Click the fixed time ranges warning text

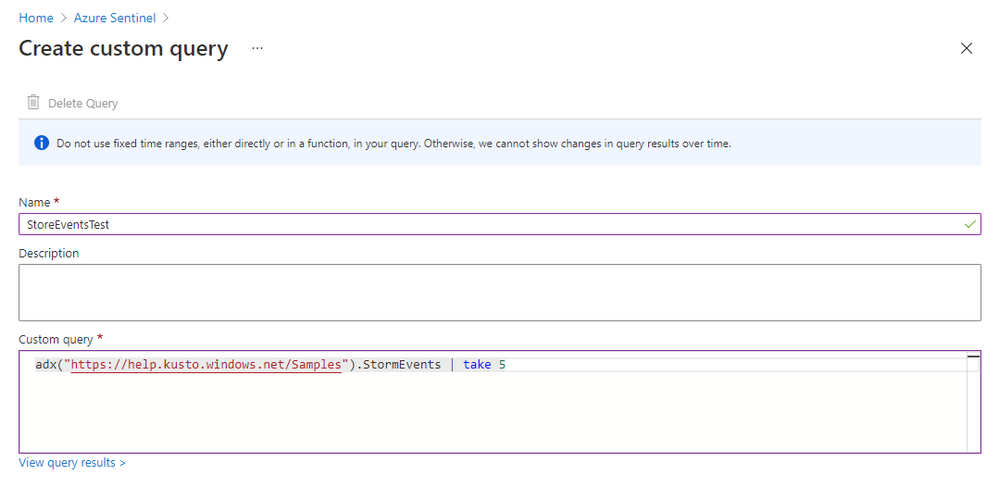[394, 143]
